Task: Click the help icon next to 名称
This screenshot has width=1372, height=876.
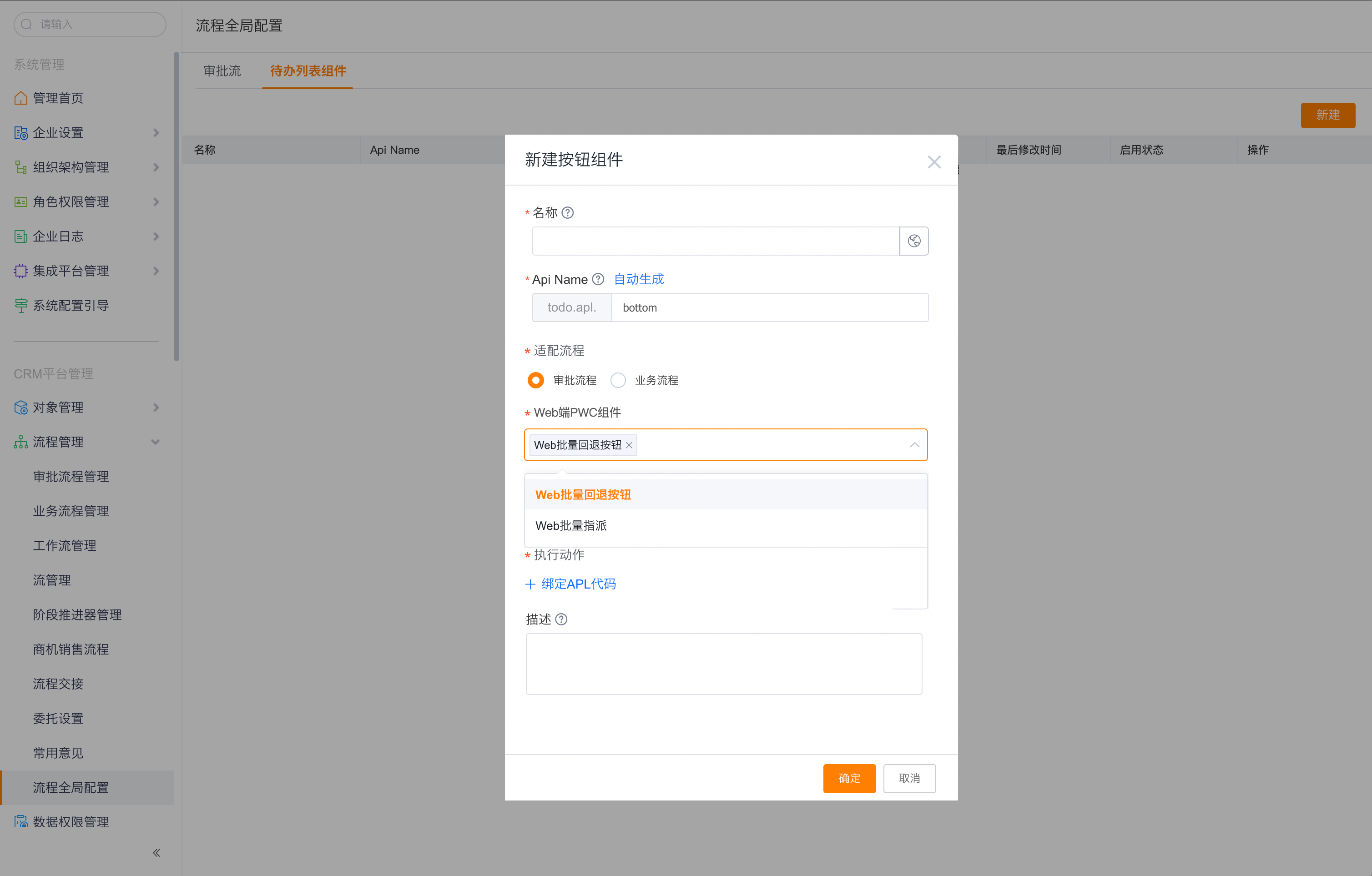Action: coord(567,212)
